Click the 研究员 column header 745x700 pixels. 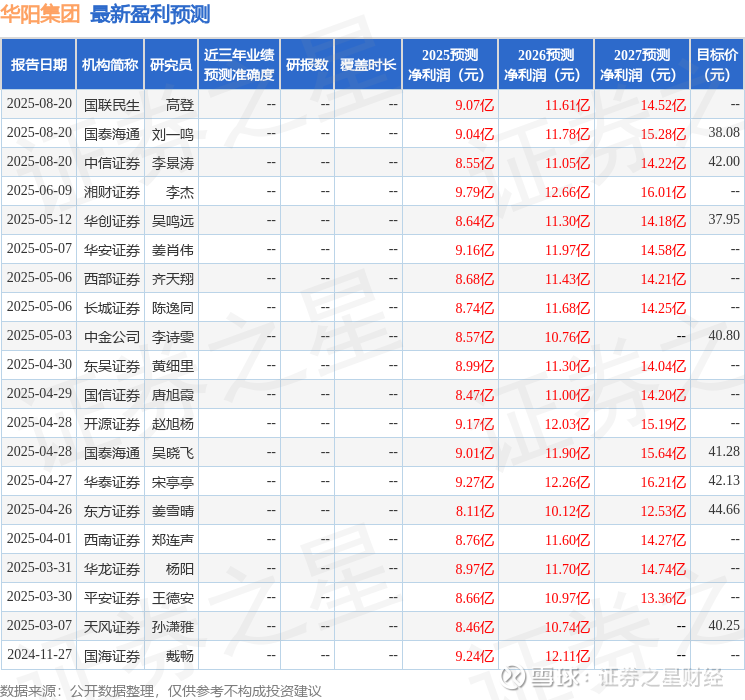coord(171,65)
